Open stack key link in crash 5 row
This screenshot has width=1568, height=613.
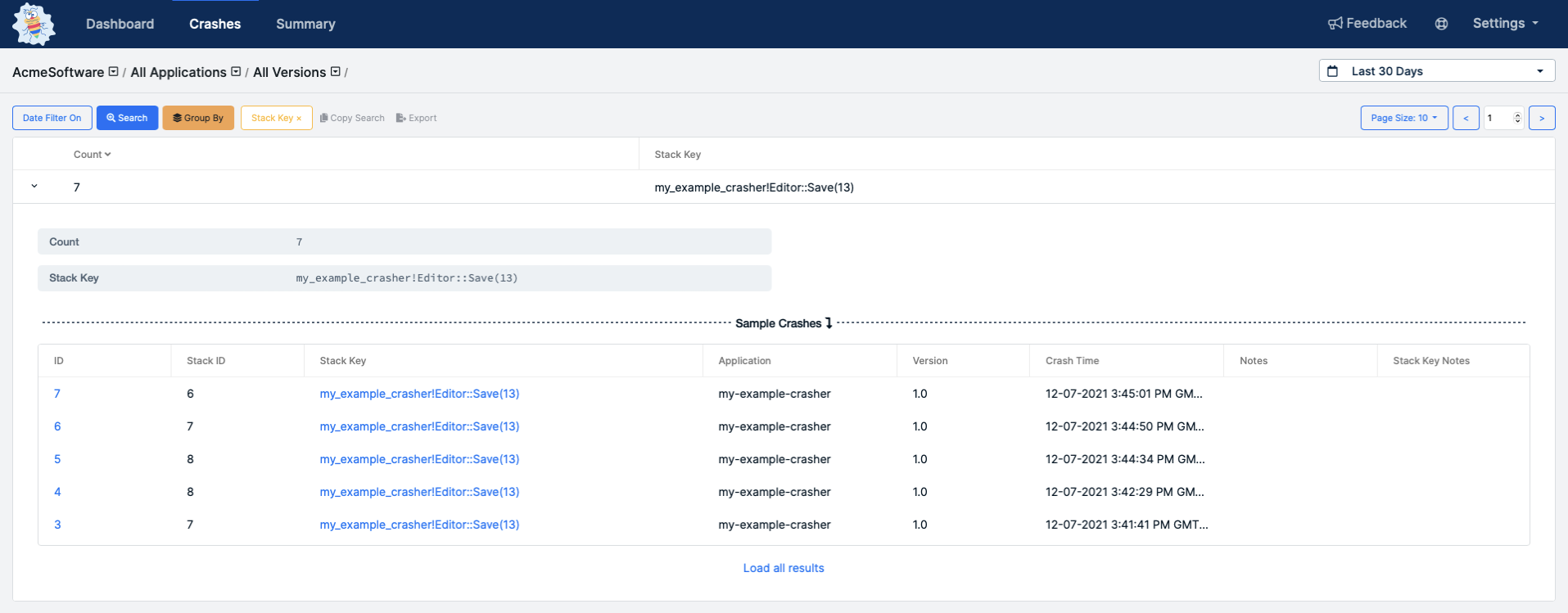coord(419,459)
